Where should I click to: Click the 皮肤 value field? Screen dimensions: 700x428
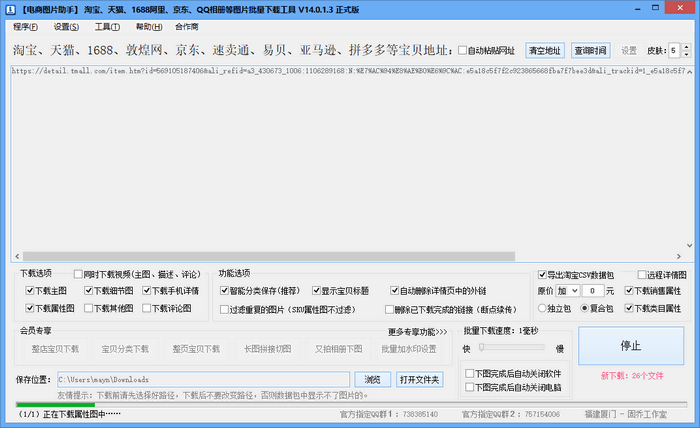click(x=675, y=50)
